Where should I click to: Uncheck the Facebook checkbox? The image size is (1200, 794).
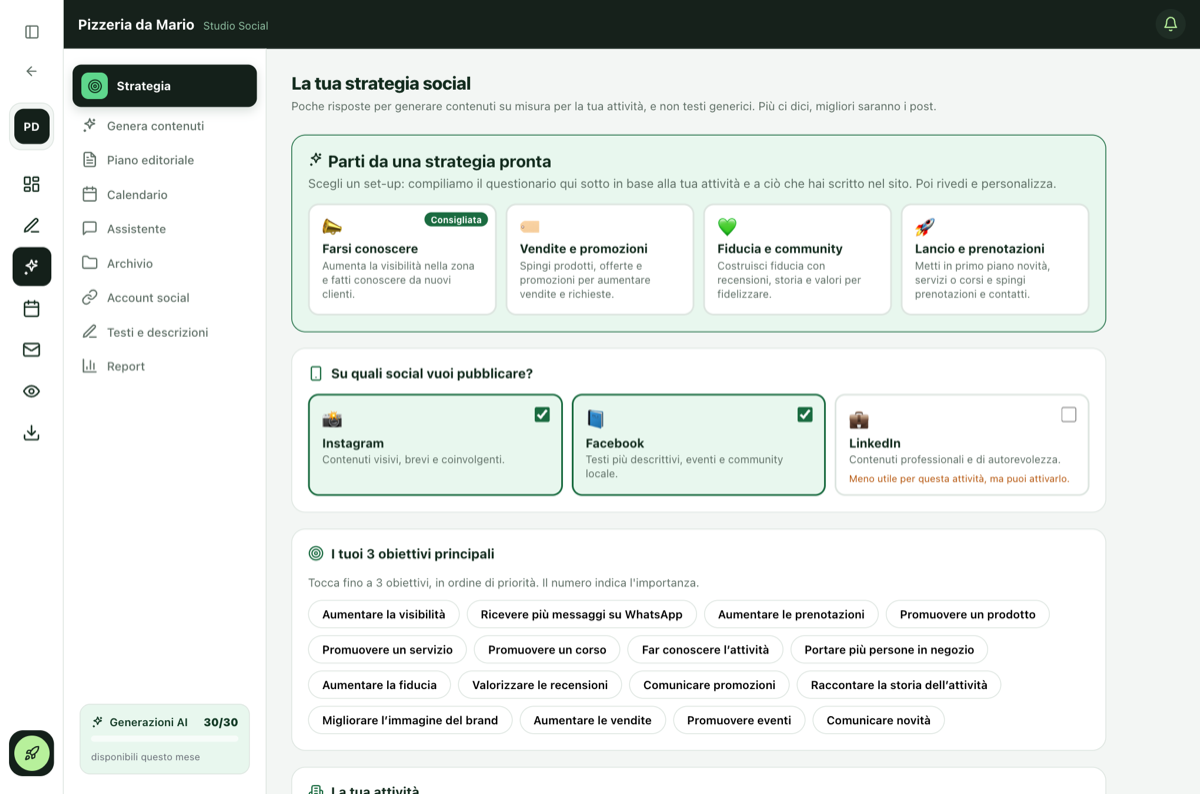(x=805, y=414)
